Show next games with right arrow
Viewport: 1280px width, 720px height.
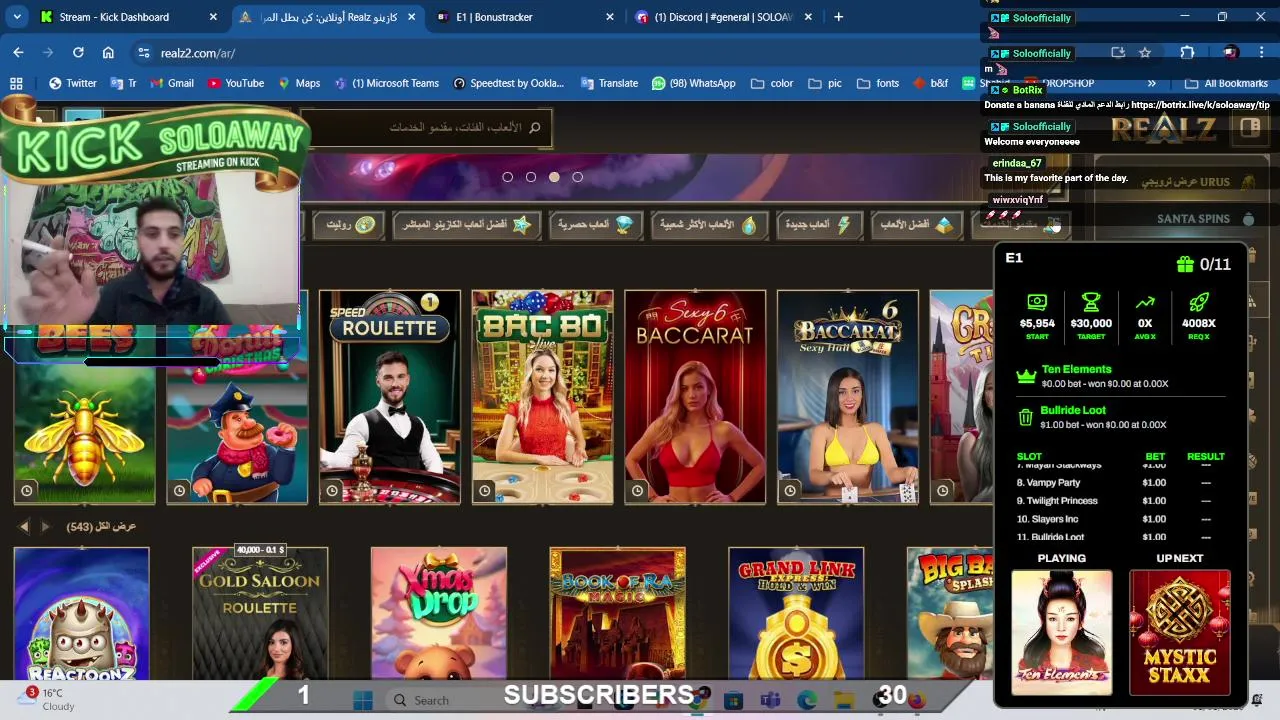[46, 526]
